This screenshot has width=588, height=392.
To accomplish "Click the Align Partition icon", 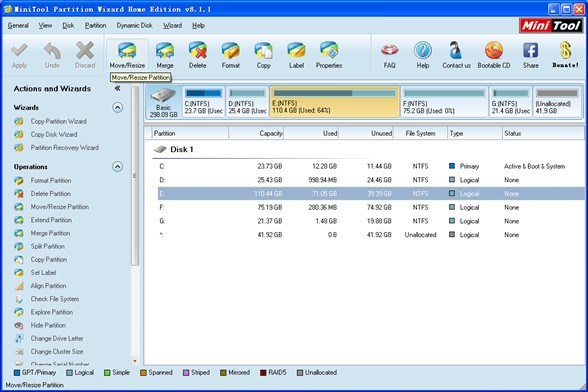I will point(19,286).
